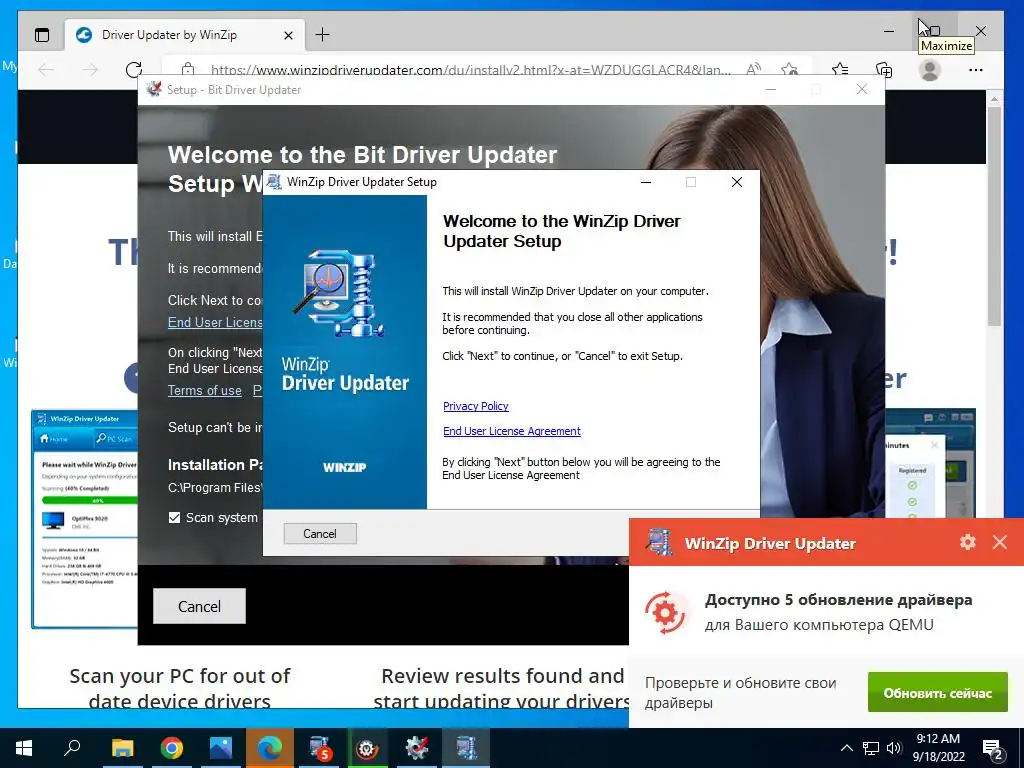Open WinZip Driver Updater setup taskbar icon
This screenshot has height=768, width=1024.
click(466, 748)
